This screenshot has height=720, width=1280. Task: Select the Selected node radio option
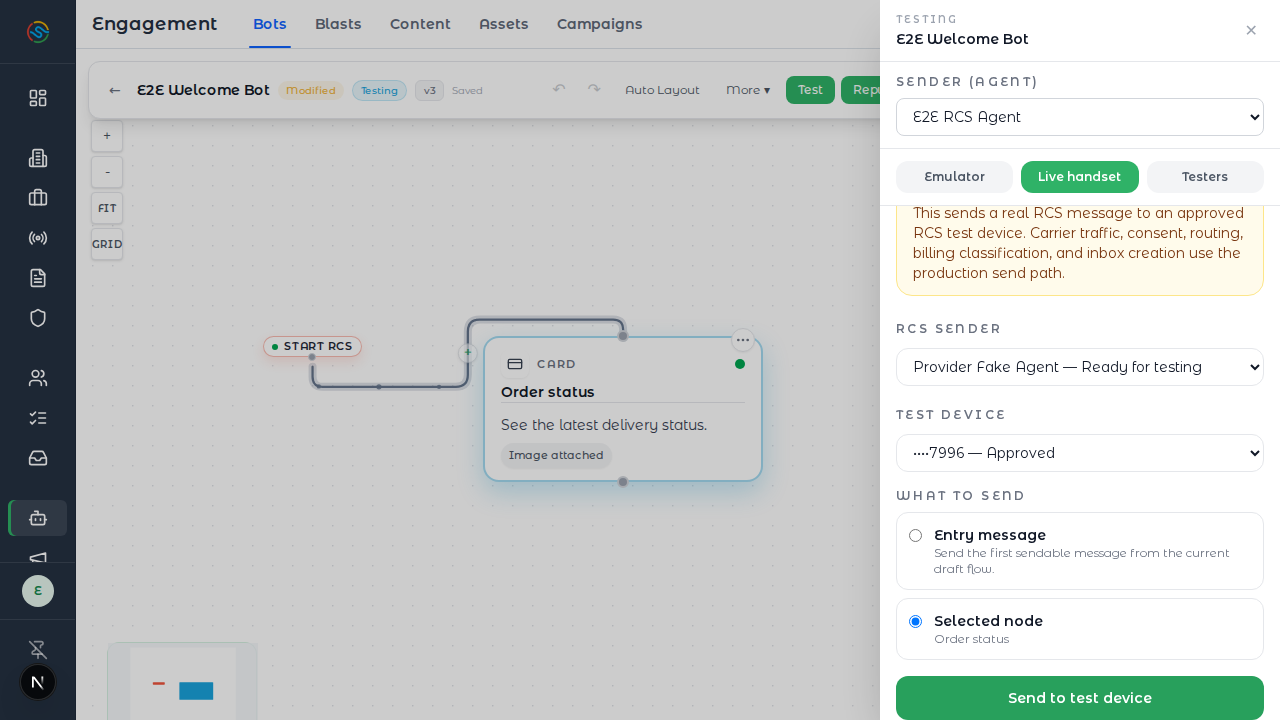[x=915, y=622]
